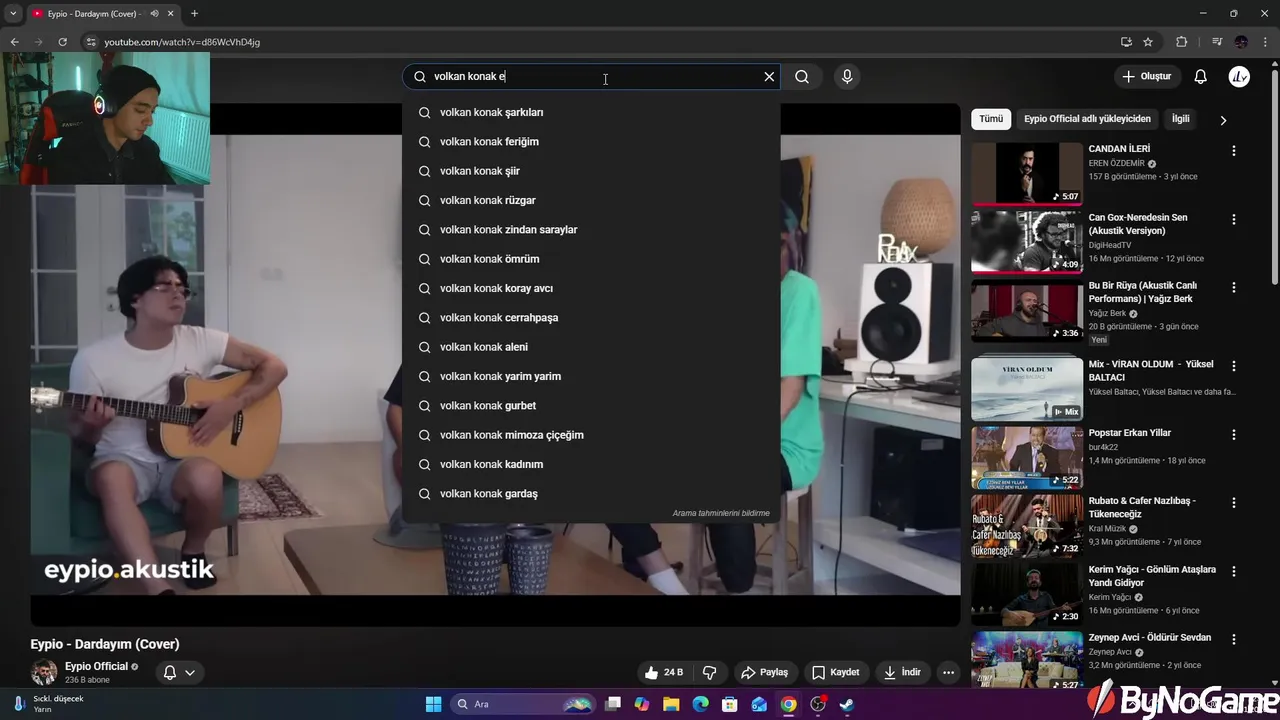Screen dimensions: 1280x720
Task: Choose suggestion volkan konak gurbet
Action: point(591,406)
